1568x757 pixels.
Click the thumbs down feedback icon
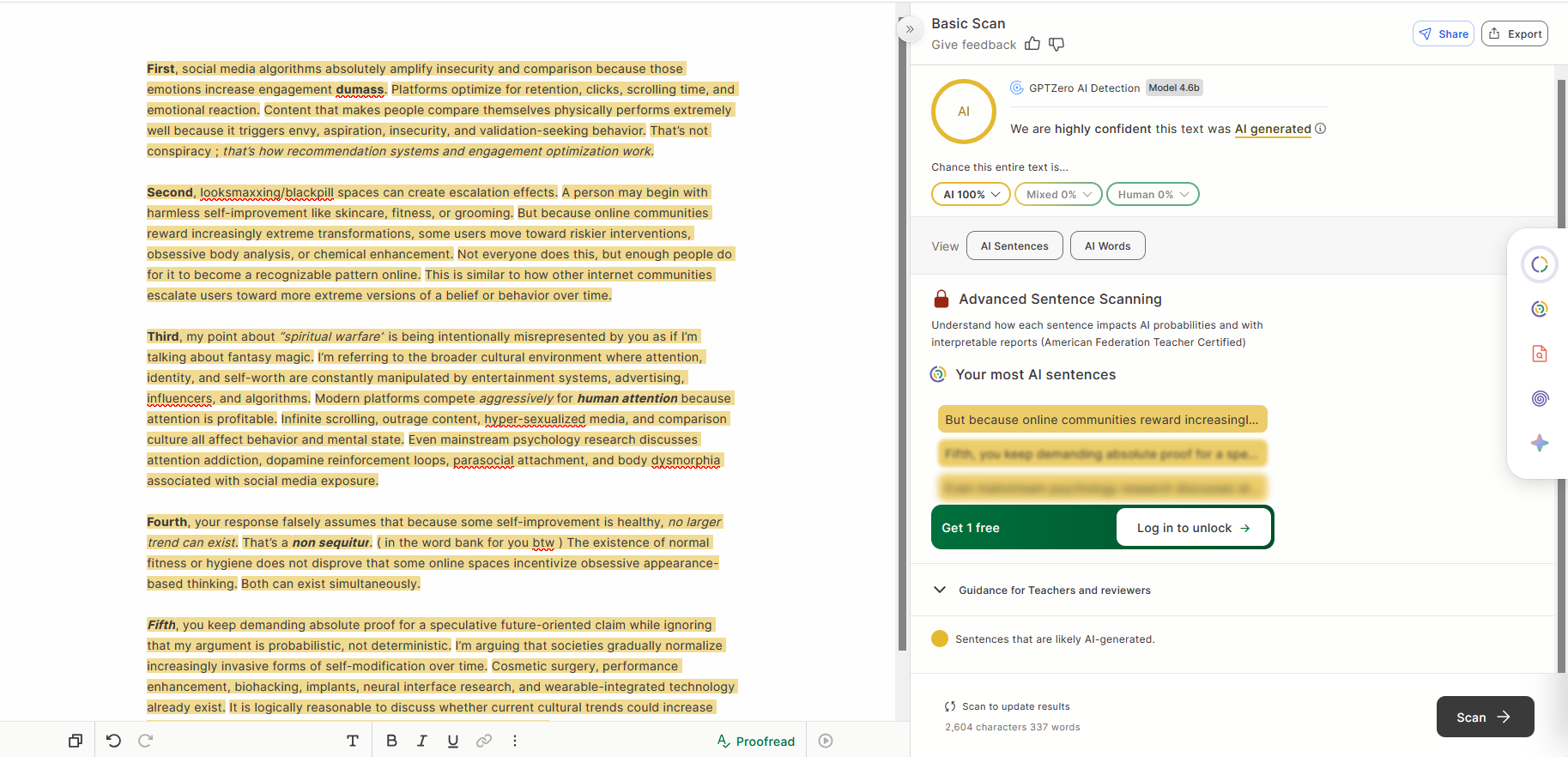point(1056,44)
